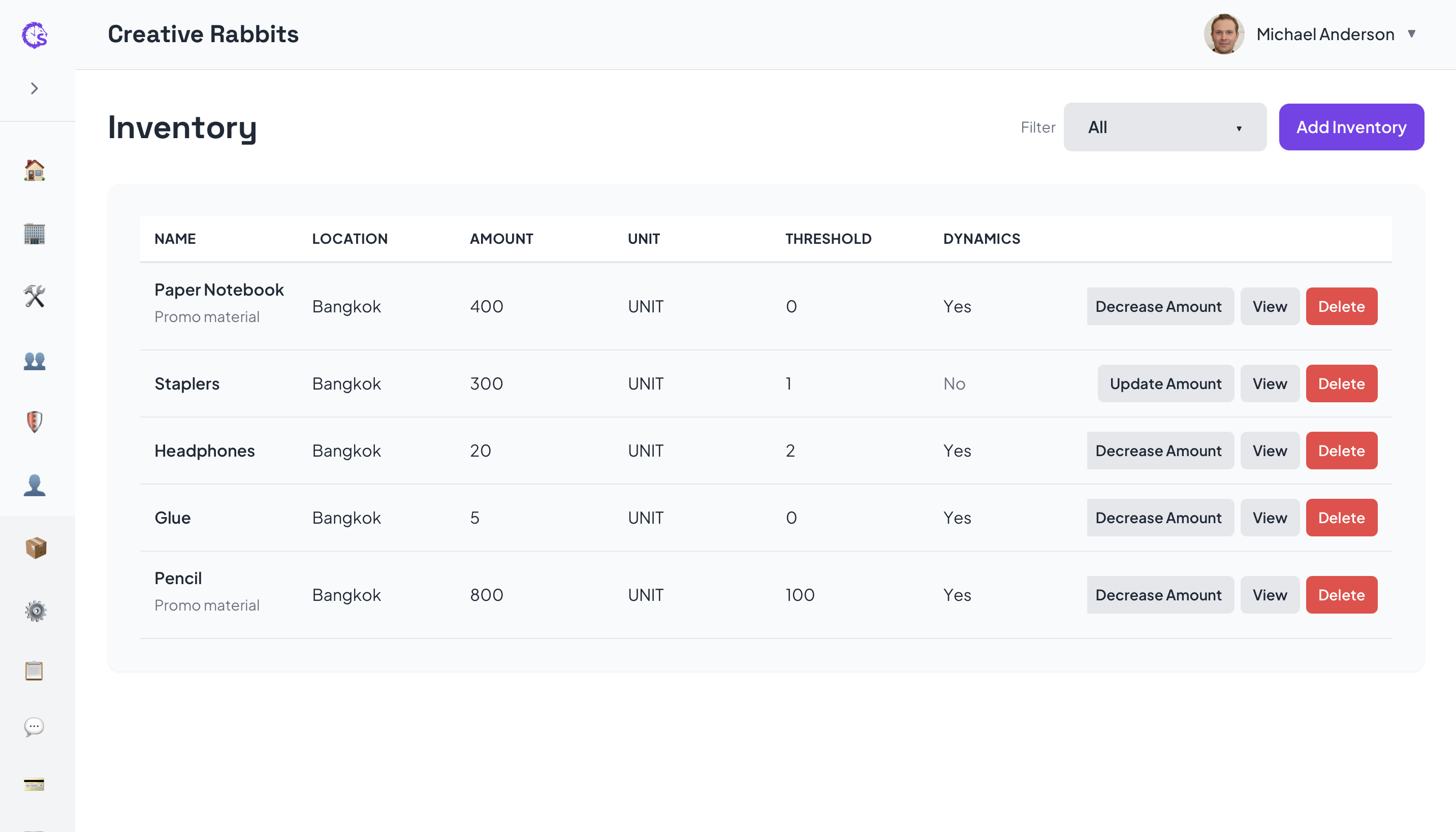The width and height of the screenshot is (1456, 832).
Task: Open the gear settings sidebar icon
Action: coord(36,611)
